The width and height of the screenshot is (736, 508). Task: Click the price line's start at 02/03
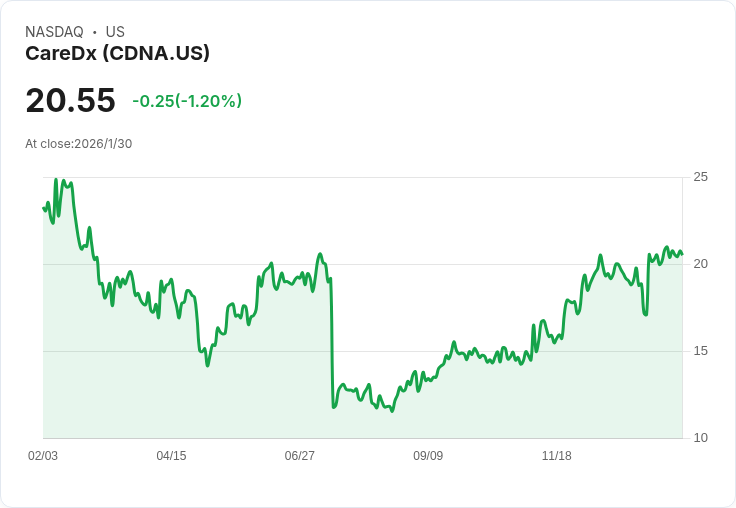tap(44, 208)
